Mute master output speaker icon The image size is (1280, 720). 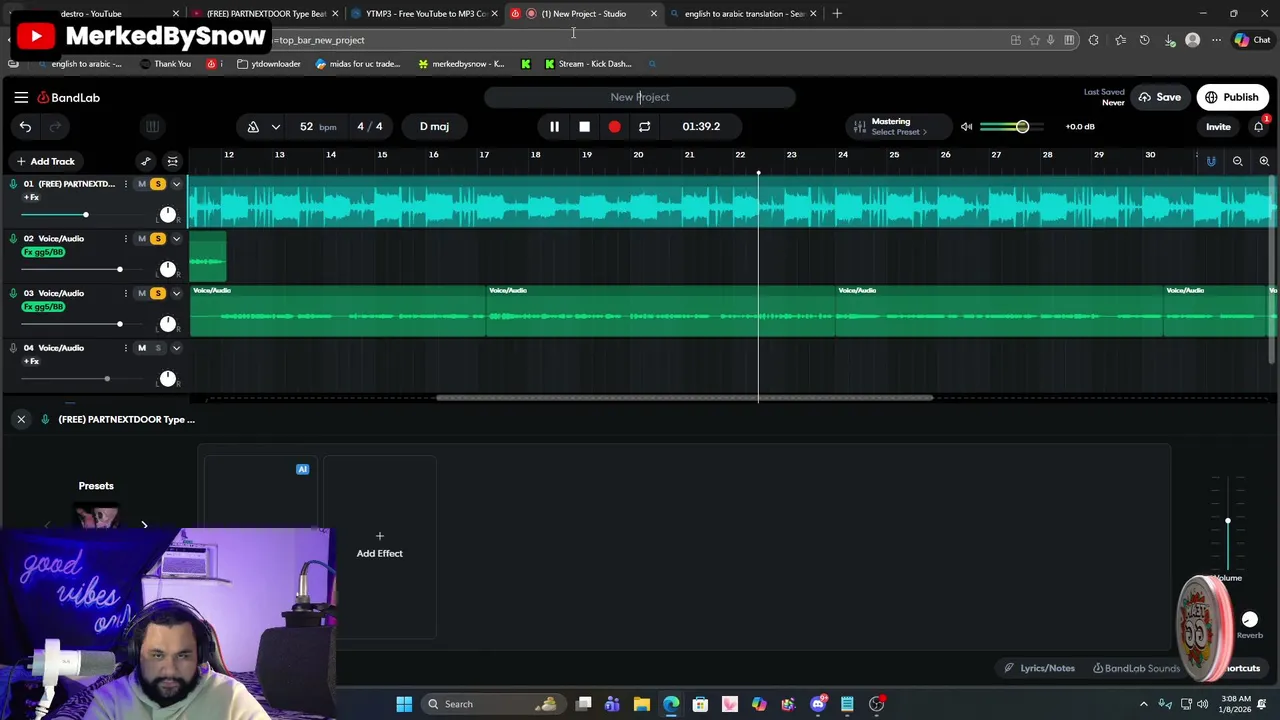[966, 126]
